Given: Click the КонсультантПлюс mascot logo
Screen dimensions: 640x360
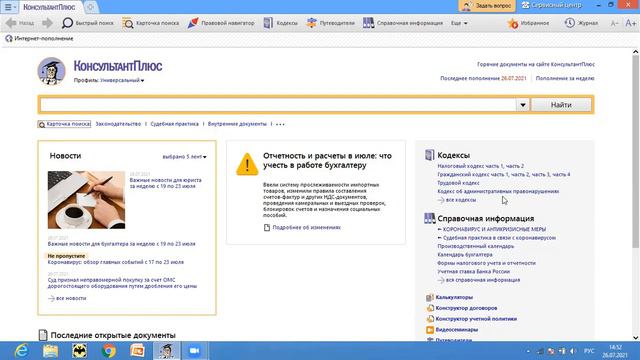Looking at the screenshot, I should tap(51, 71).
